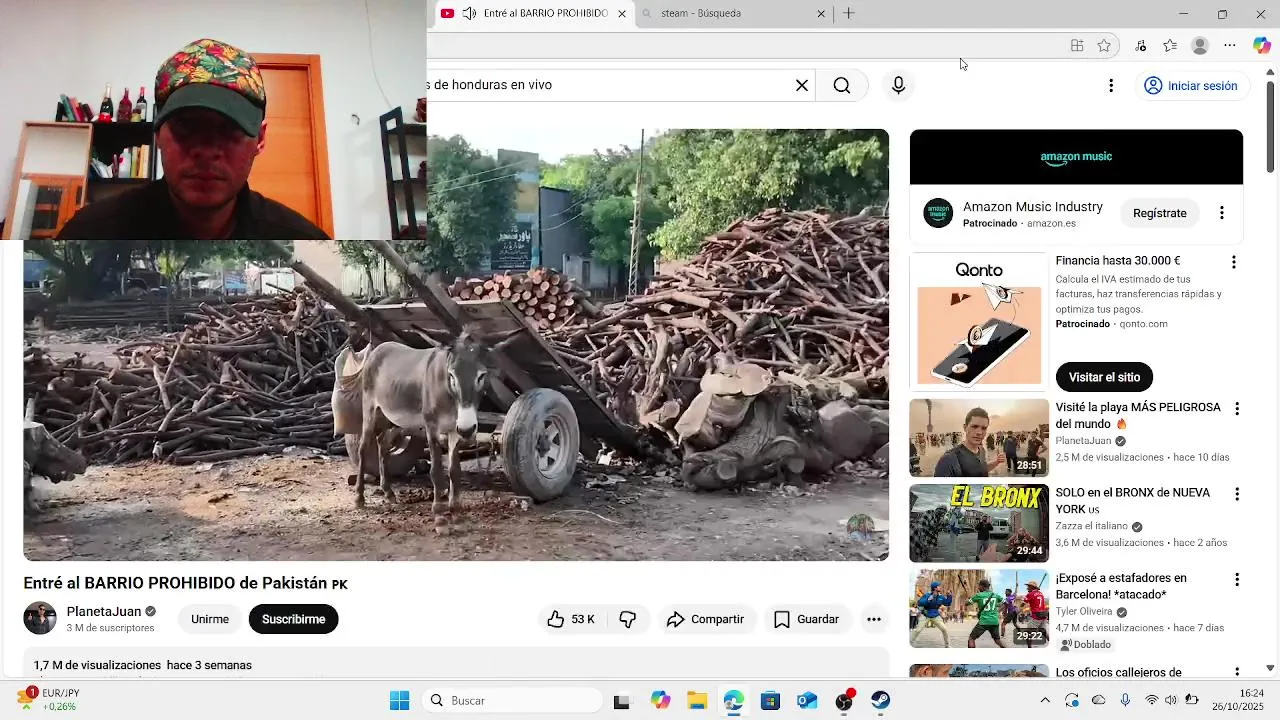Click the Compartir button

tap(706, 619)
